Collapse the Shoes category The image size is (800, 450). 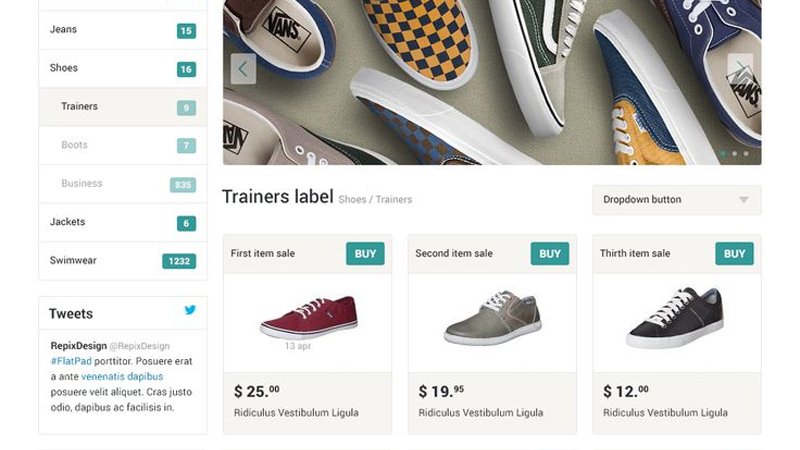(x=123, y=68)
